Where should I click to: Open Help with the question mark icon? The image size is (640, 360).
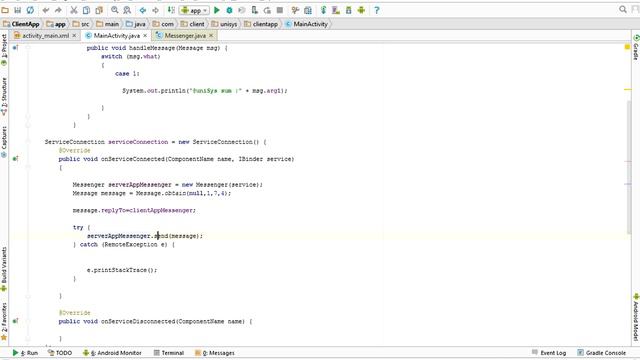[x=377, y=10]
